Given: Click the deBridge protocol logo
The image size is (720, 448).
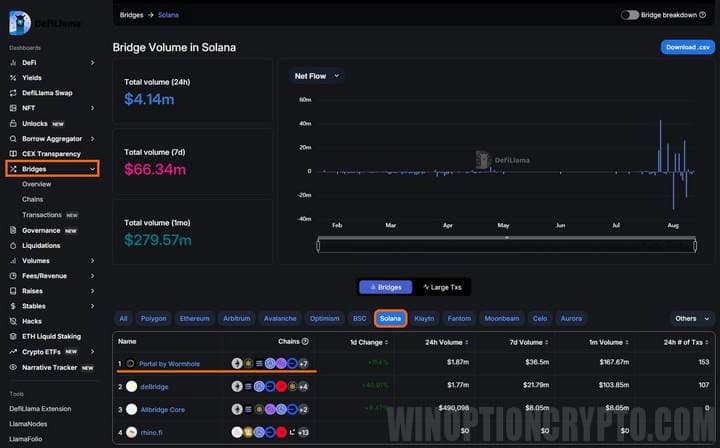Looking at the screenshot, I should [131, 385].
